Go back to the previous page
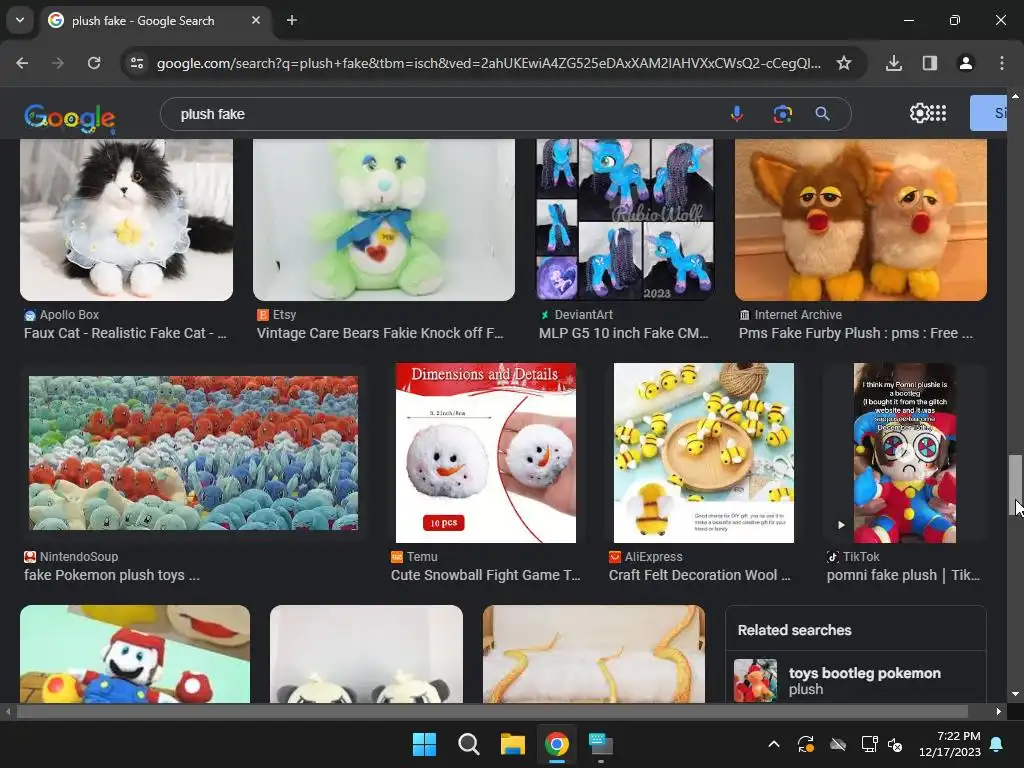This screenshot has height=768, width=1024. tap(22, 63)
